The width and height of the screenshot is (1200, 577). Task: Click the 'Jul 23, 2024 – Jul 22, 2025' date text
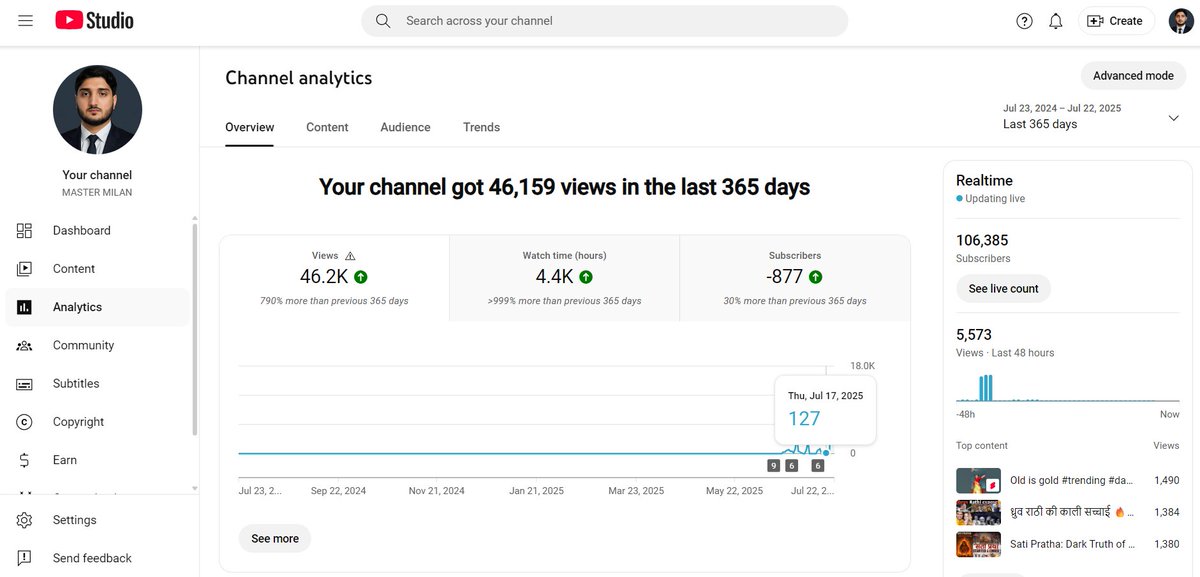pyautogui.click(x=1062, y=108)
